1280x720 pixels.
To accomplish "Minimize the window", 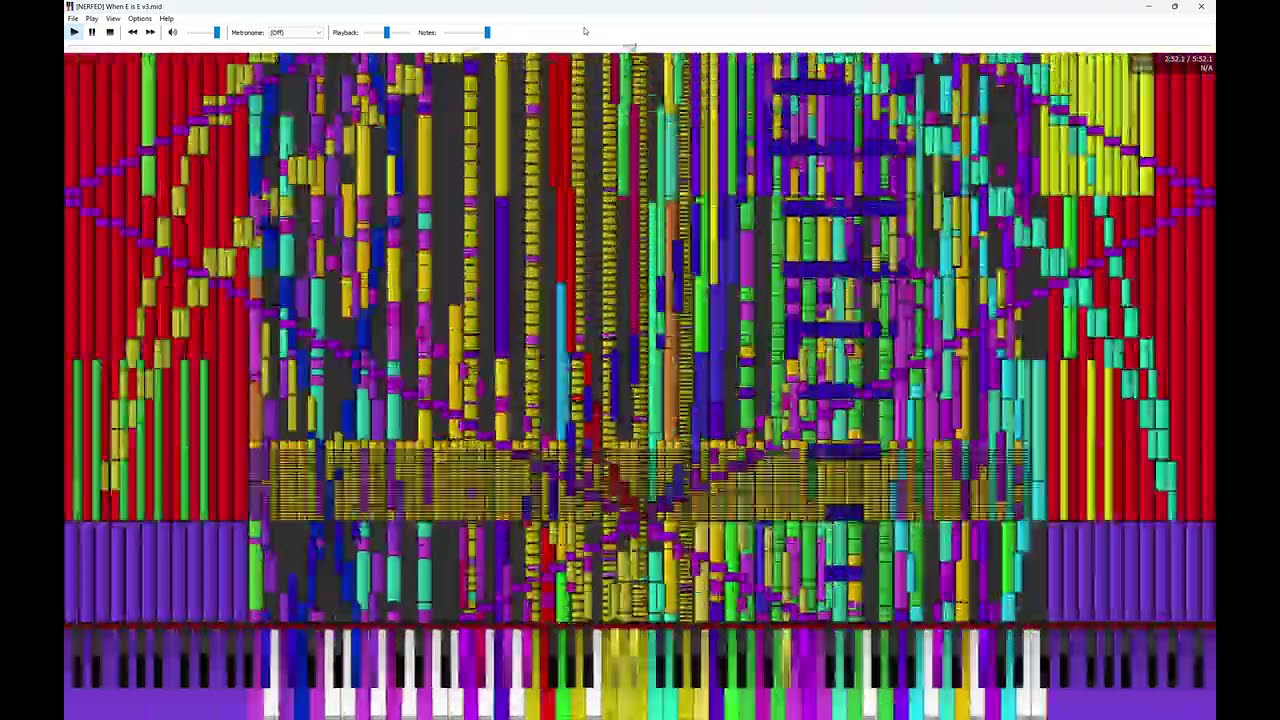I will (x=1148, y=6).
